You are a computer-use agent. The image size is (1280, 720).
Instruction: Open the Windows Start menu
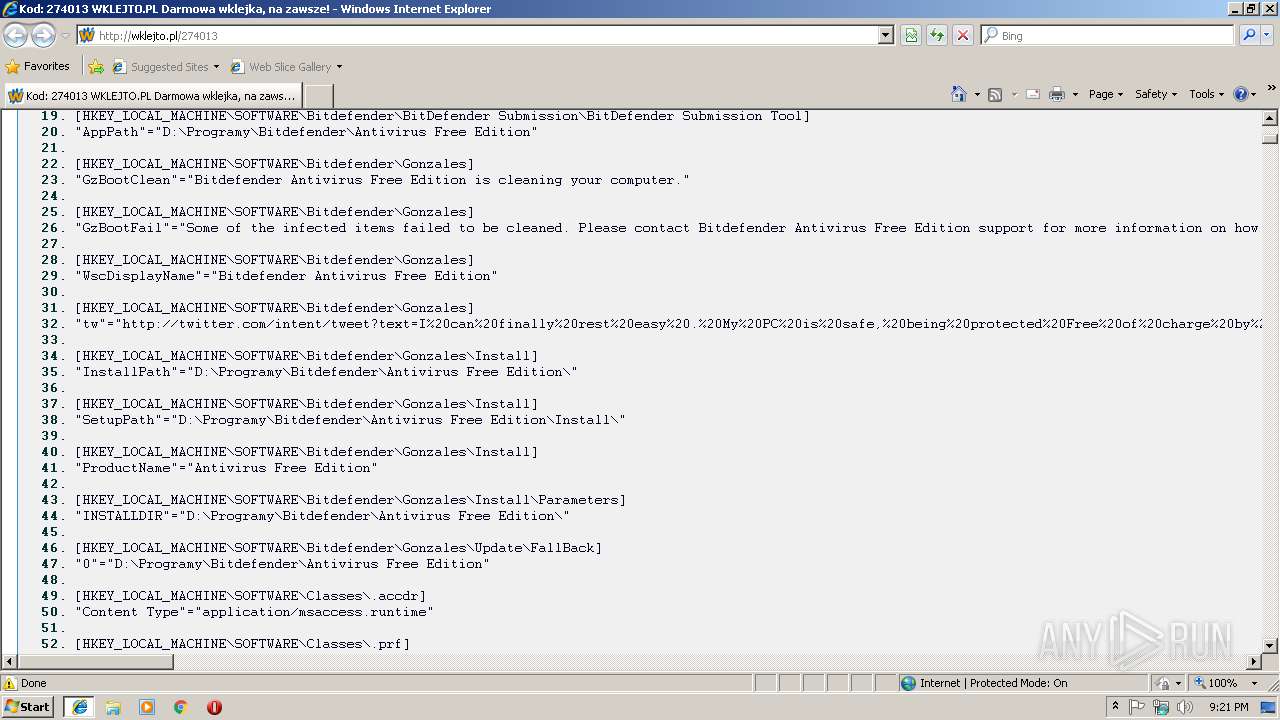[28, 707]
